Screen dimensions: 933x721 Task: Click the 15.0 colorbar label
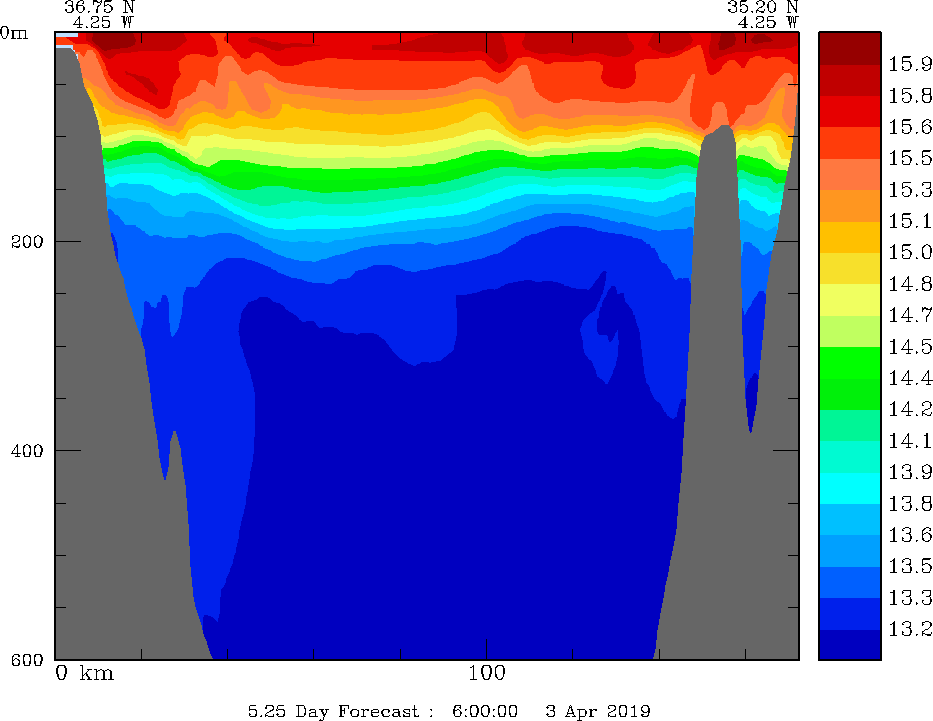[910, 253]
